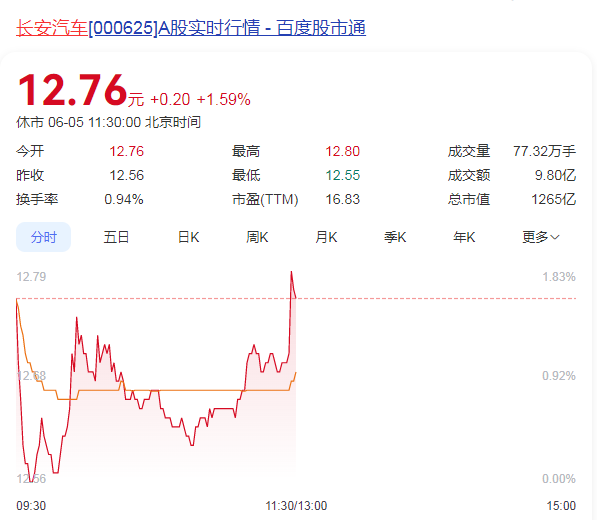This screenshot has height=520, width=597.
Task: Click the +1.59% change percentage
Action: click(x=223, y=99)
